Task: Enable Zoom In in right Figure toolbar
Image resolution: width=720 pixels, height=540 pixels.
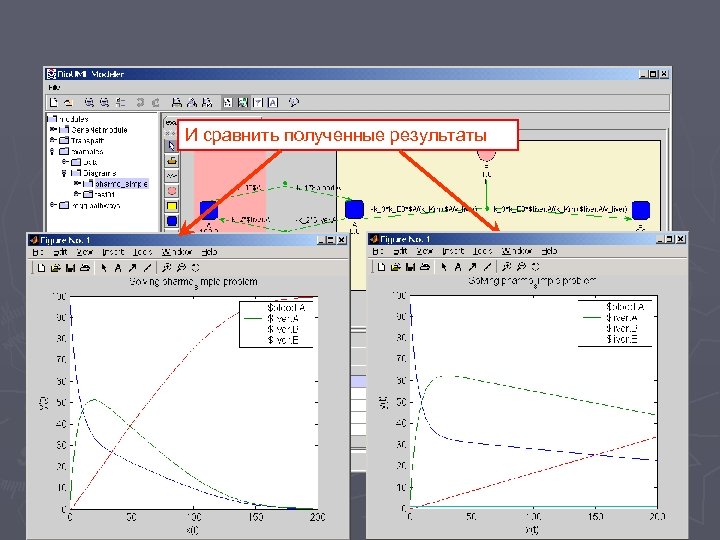Action: click(506, 267)
